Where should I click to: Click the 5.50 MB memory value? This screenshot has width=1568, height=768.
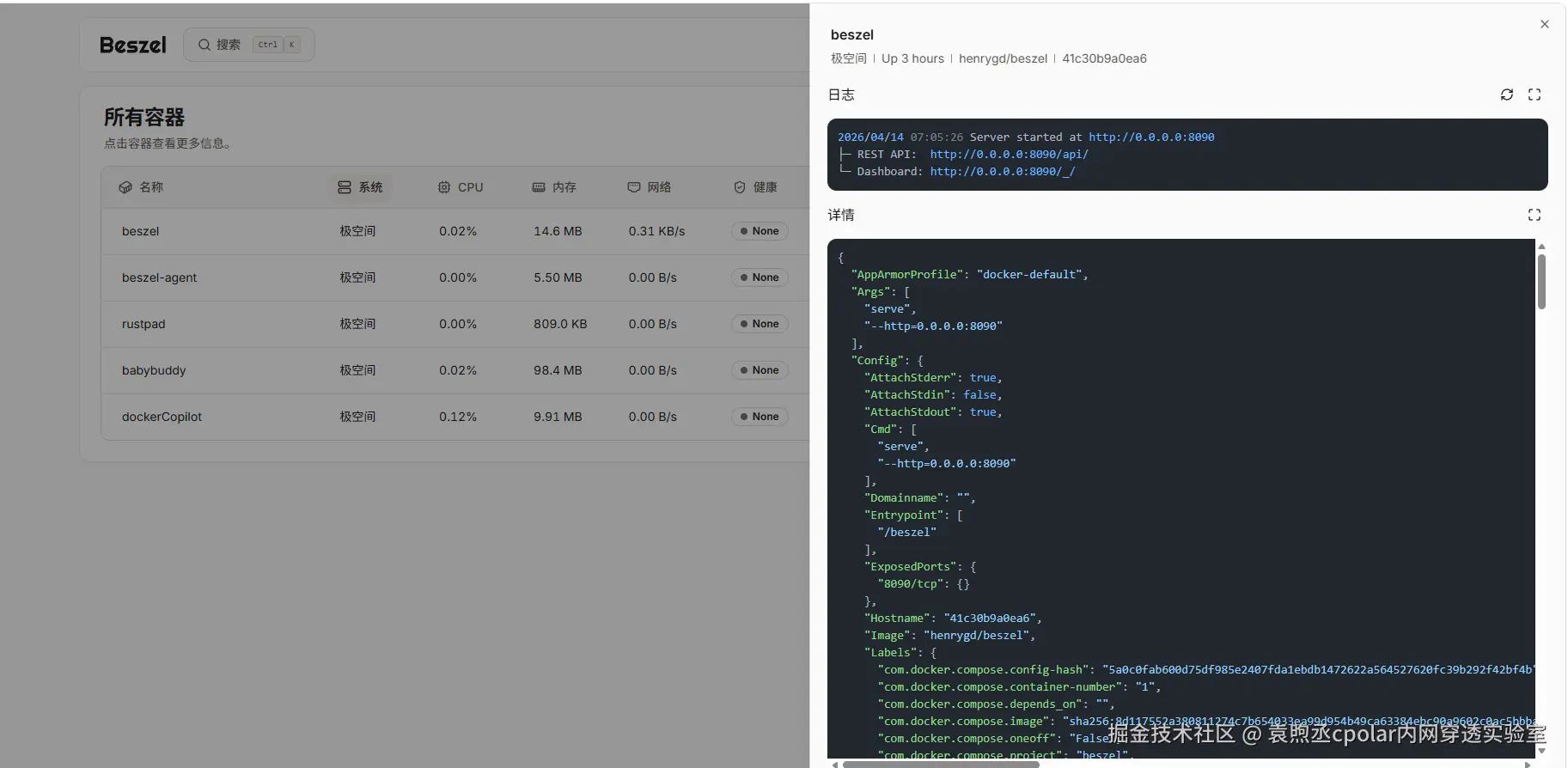click(558, 277)
